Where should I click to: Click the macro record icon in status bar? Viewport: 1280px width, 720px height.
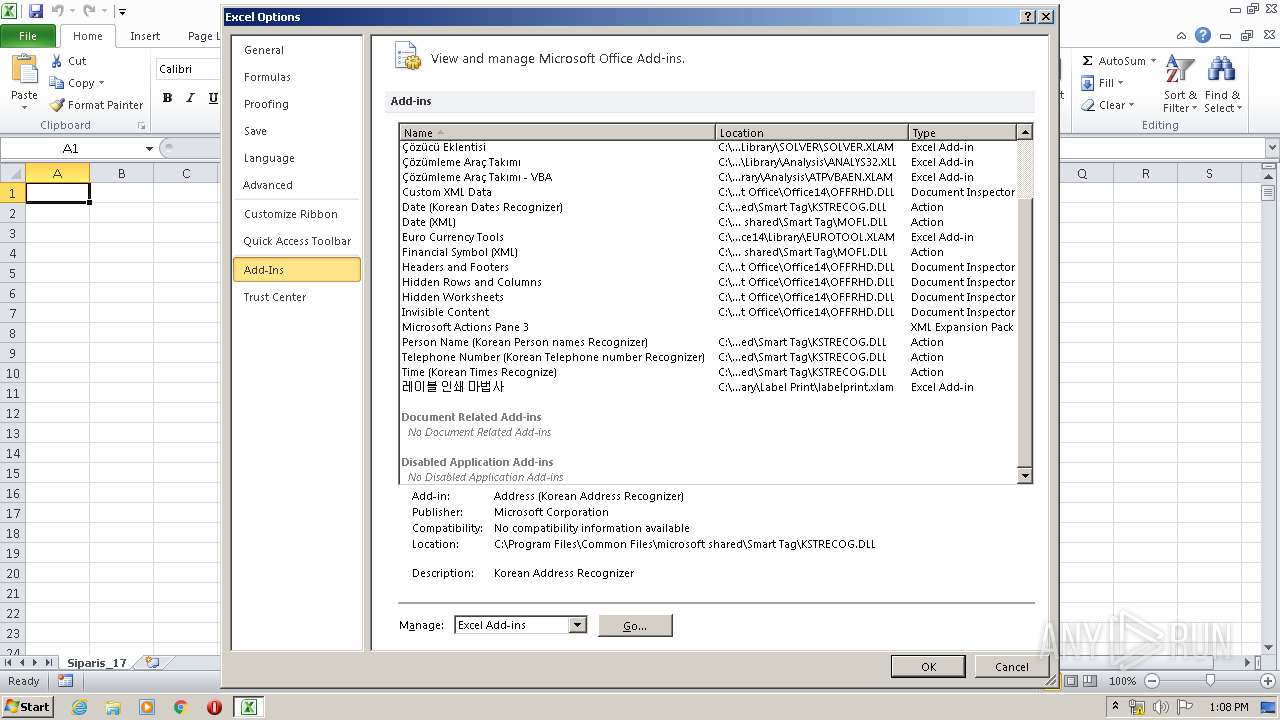tap(65, 681)
